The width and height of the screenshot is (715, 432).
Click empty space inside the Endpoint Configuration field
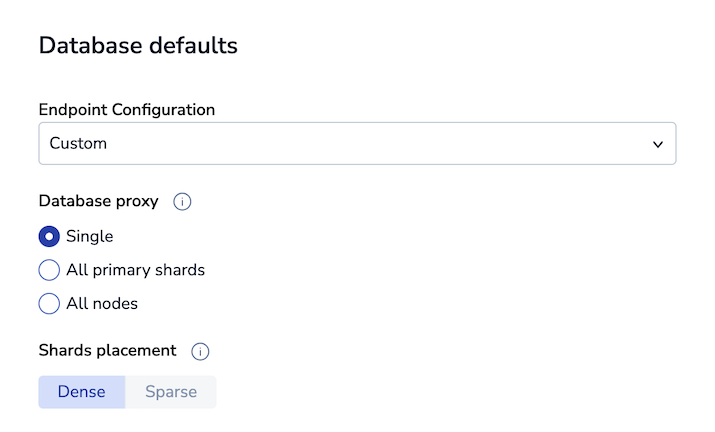click(400, 143)
